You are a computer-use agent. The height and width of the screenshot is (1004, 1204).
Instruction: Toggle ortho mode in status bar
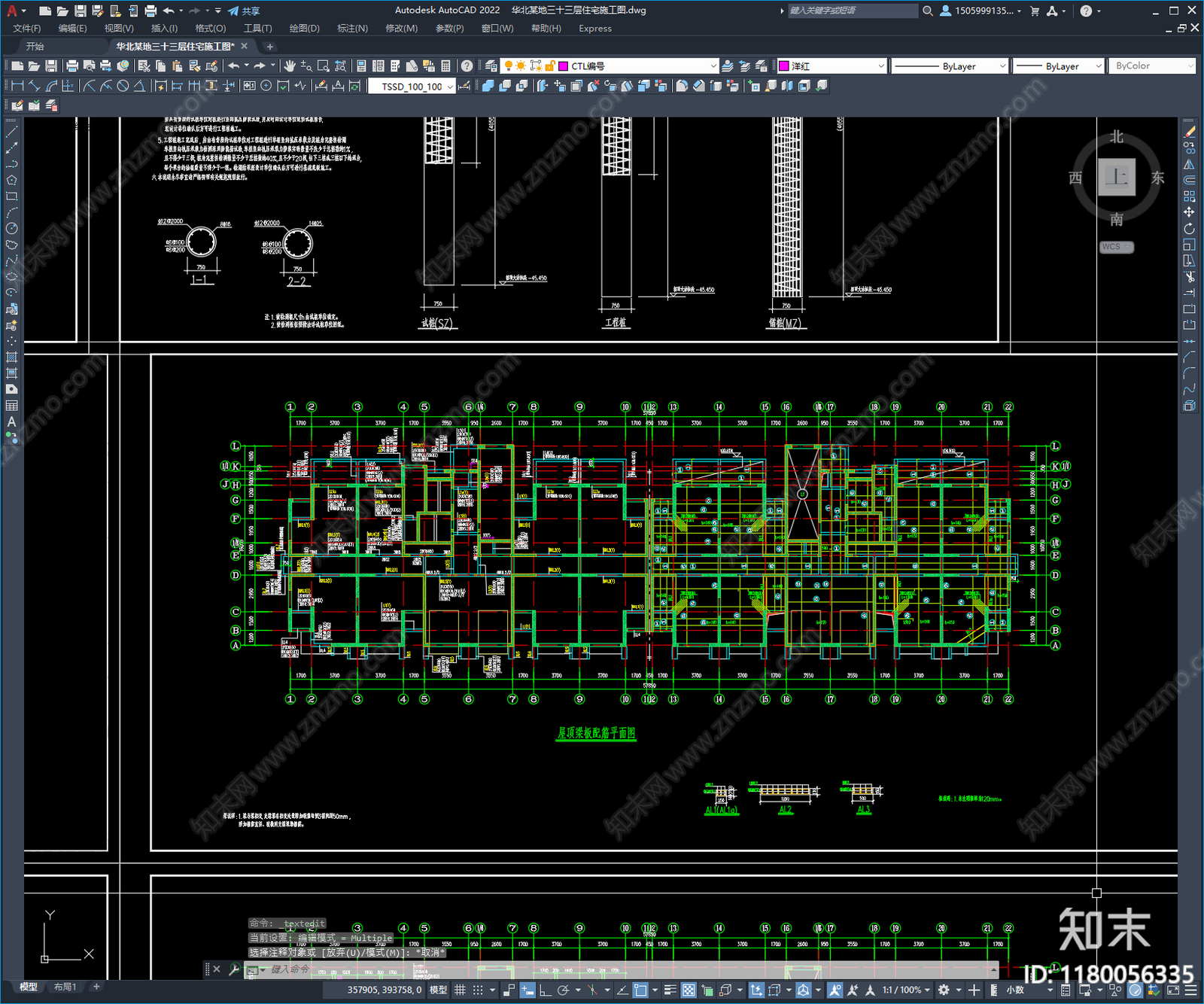[x=545, y=990]
